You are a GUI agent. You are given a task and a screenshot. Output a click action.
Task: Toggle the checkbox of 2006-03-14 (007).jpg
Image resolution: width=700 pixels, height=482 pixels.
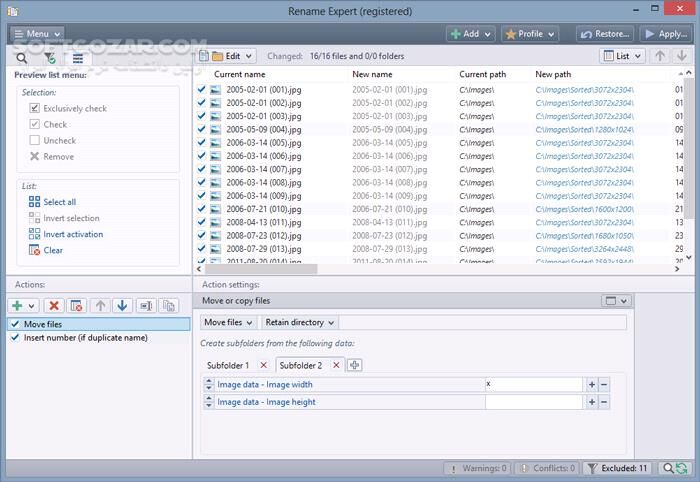(x=201, y=169)
